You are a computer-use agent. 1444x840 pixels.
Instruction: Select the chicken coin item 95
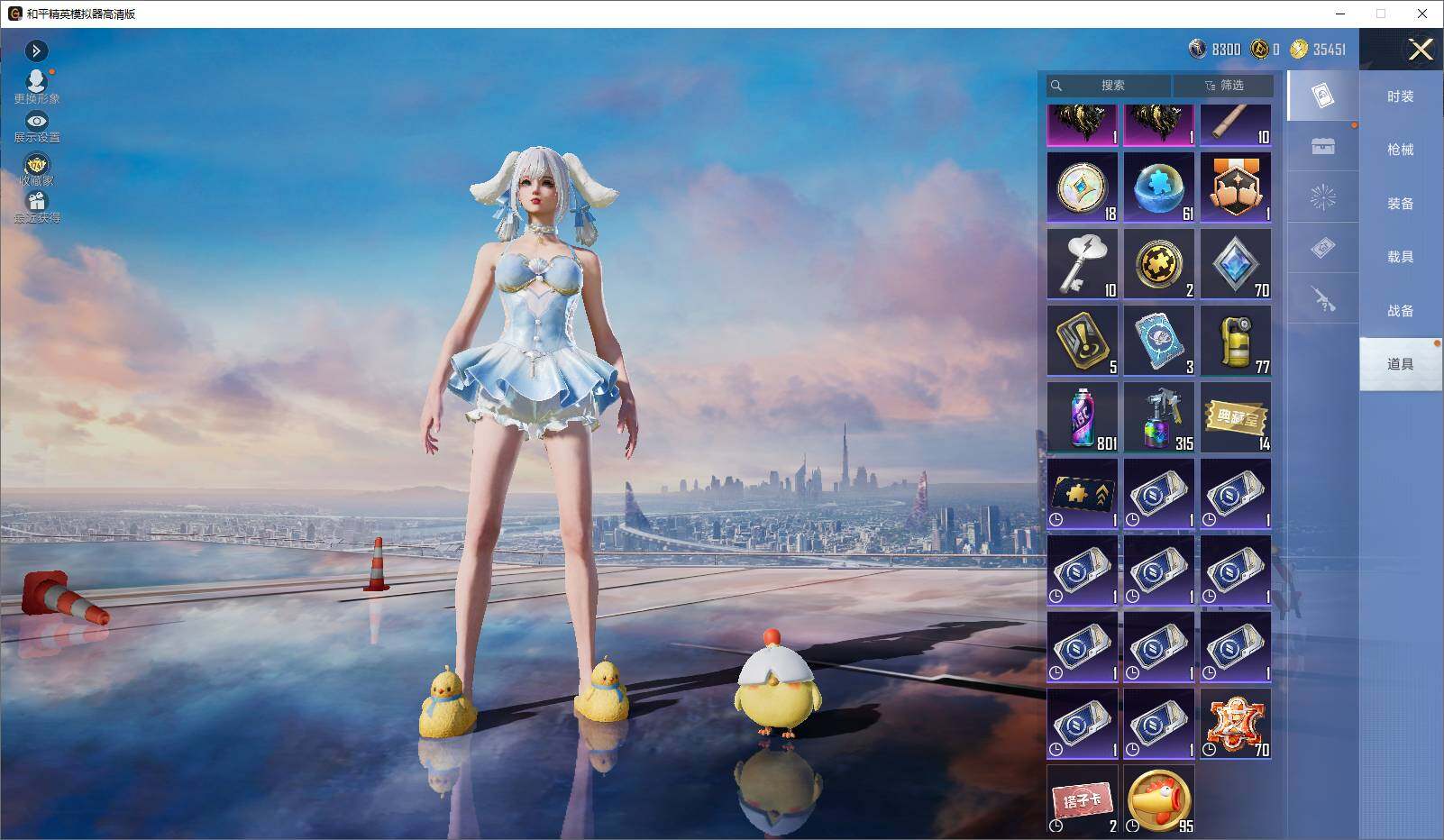click(x=1159, y=800)
